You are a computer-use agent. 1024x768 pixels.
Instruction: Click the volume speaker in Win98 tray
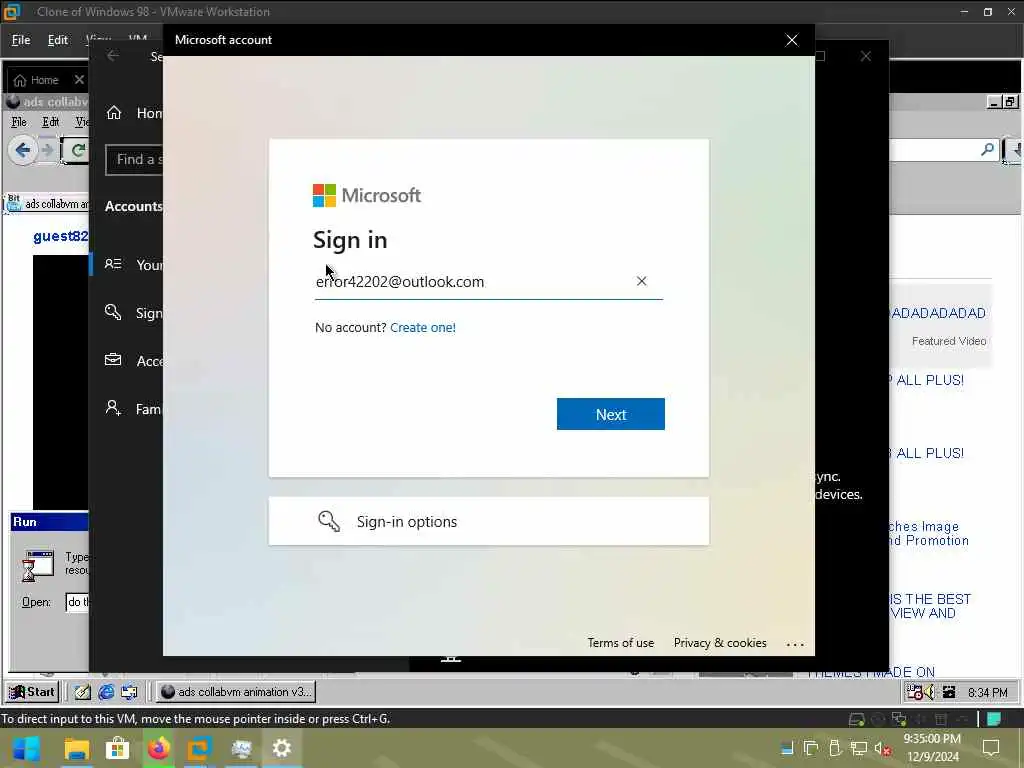pyautogui.click(x=929, y=692)
